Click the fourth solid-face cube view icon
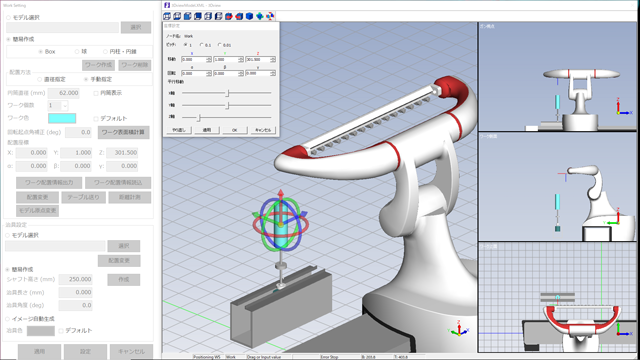This screenshot has width=640, height=360. [x=198, y=16]
